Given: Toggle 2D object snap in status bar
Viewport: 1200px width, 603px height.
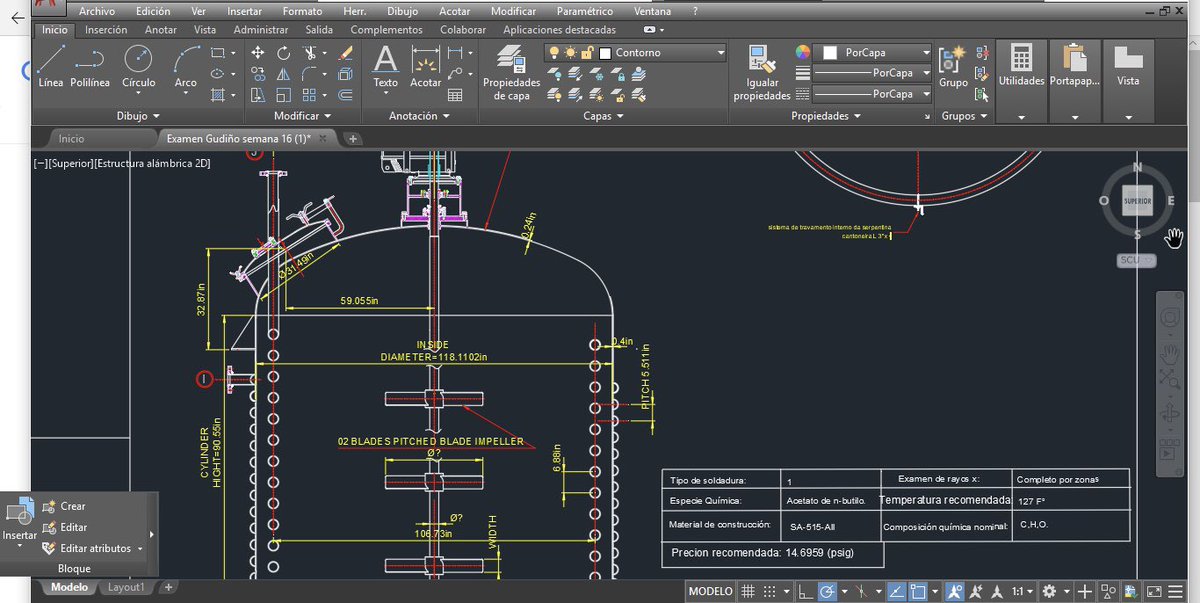Looking at the screenshot, I should point(920,591).
